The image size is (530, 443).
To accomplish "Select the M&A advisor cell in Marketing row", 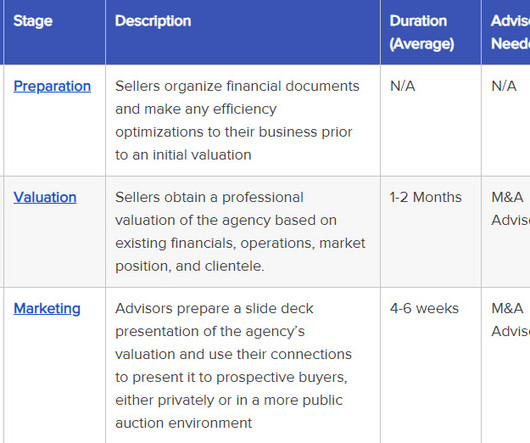I will point(510,320).
